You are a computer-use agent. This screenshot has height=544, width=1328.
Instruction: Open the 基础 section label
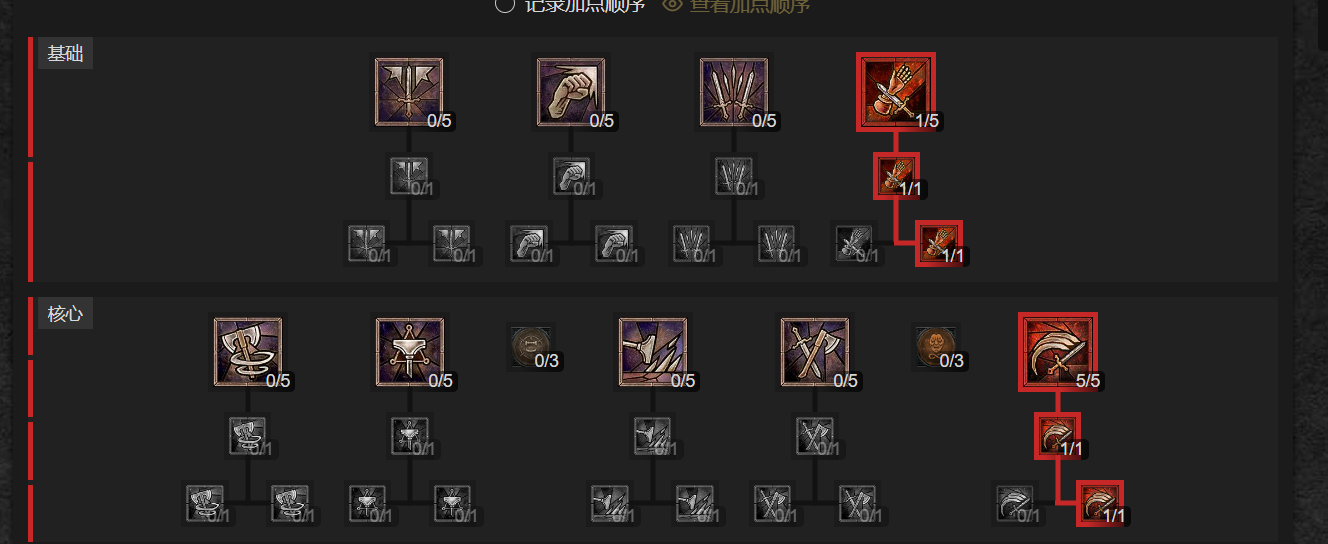[x=65, y=54]
